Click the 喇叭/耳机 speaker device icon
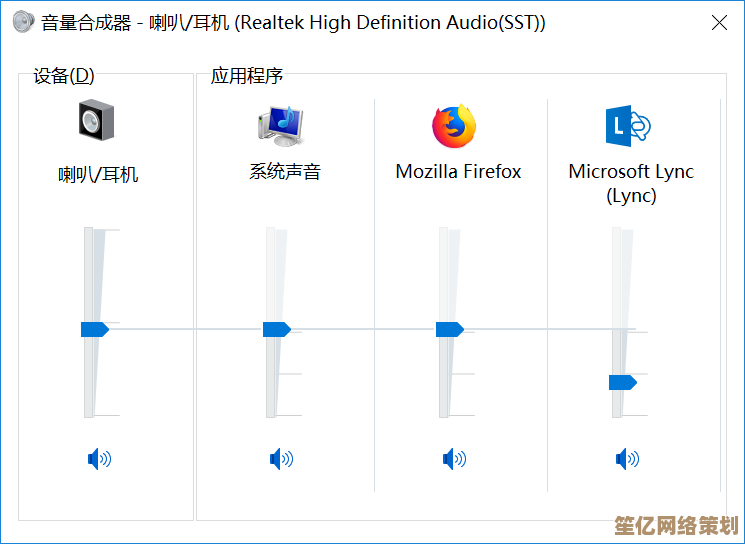The image size is (745, 544). click(x=97, y=121)
